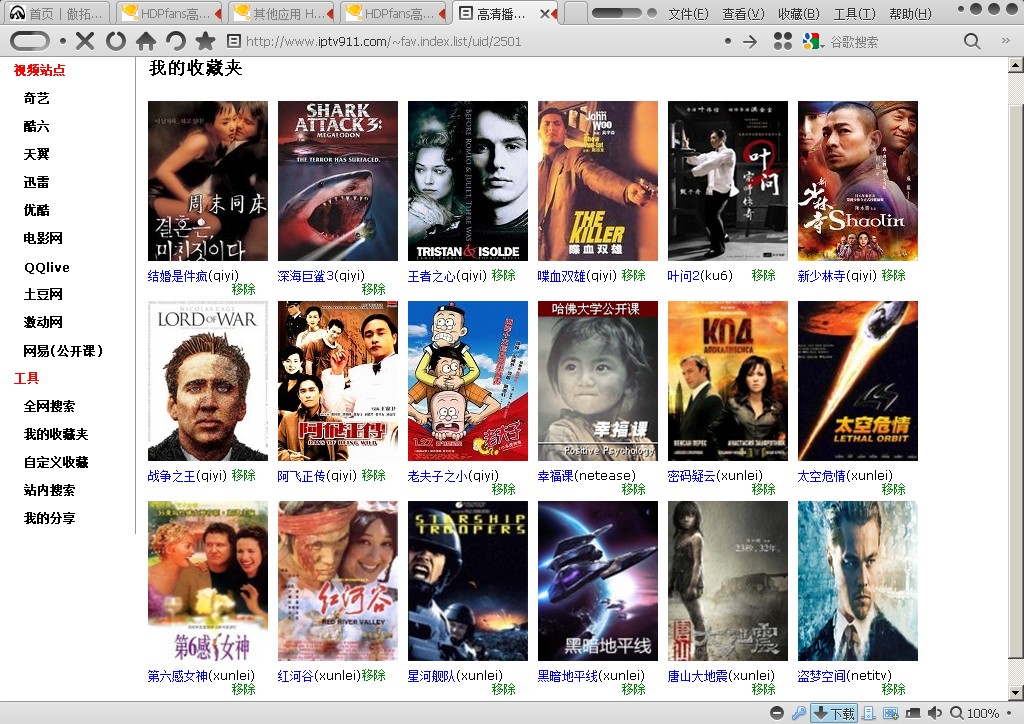Select 我的收藏夹 in the sidebar tools
This screenshot has height=724, width=1024.
56,435
